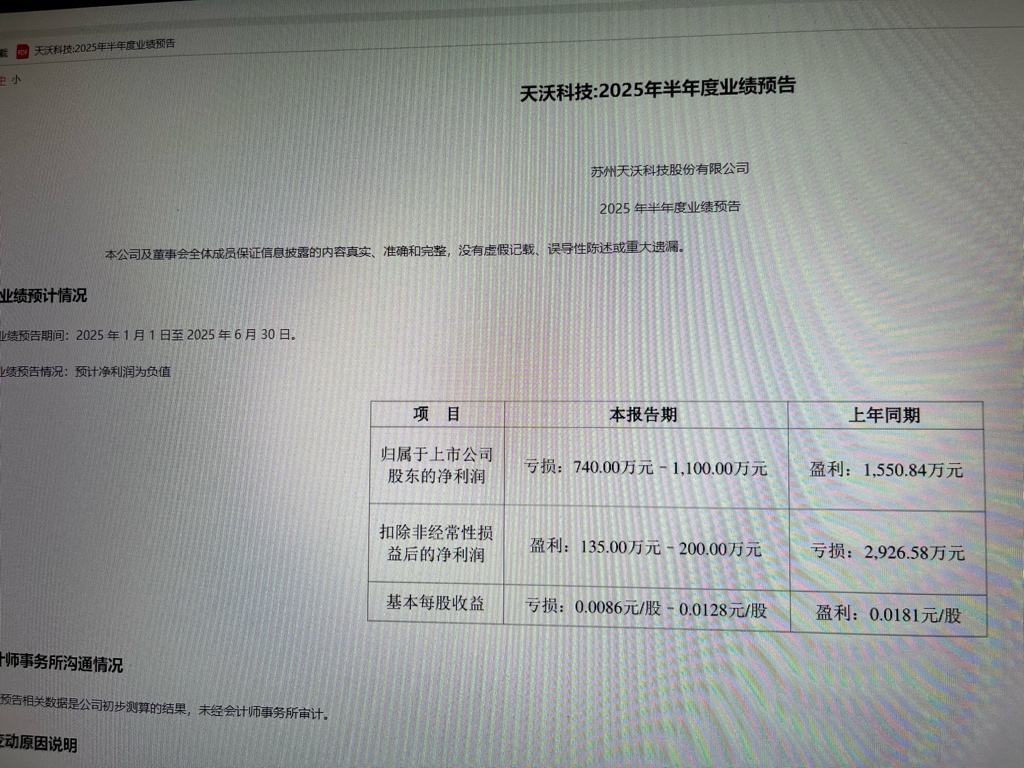Click table header 项 目
Image resolution: width=1024 pixels, height=768 pixels.
[x=437, y=414]
